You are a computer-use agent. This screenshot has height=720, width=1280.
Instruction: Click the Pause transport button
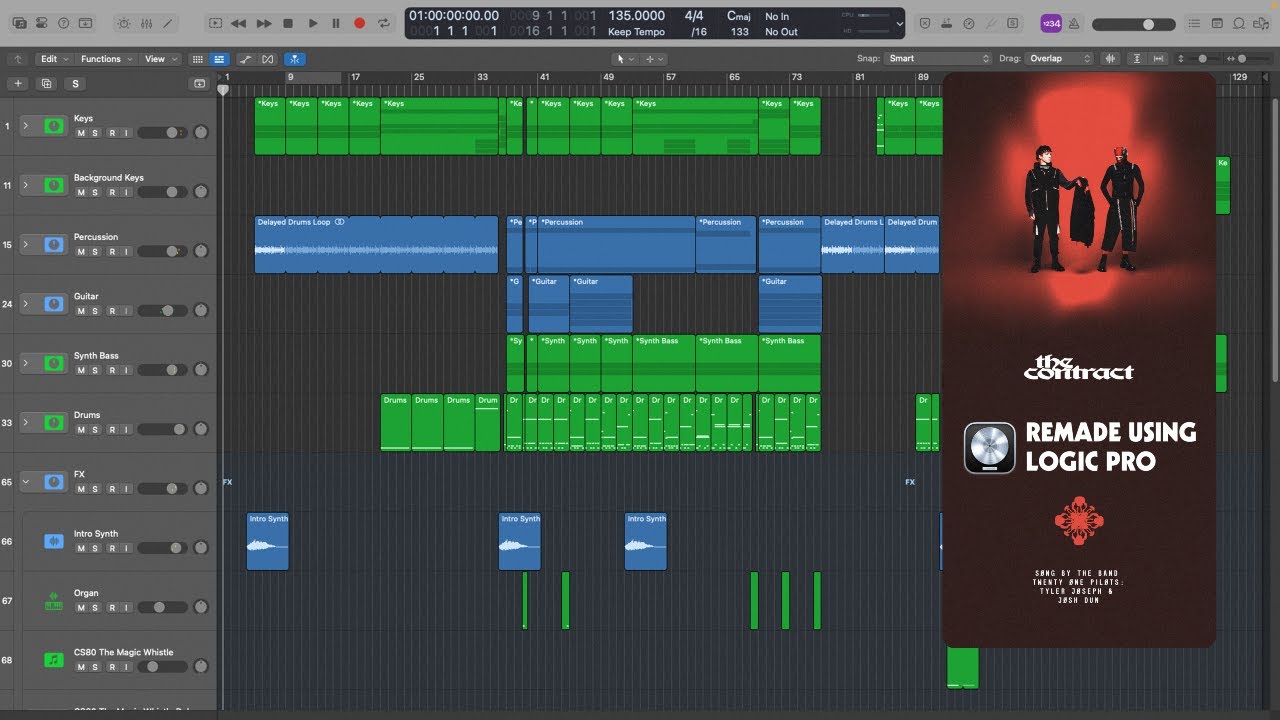tap(336, 22)
